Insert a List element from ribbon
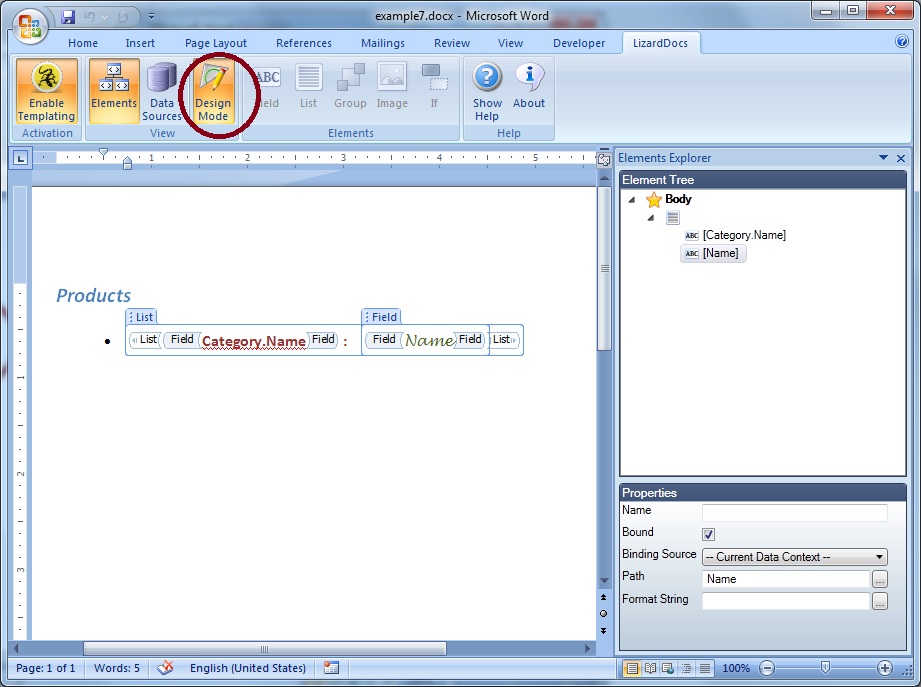The height and width of the screenshot is (687, 921). pyautogui.click(x=308, y=86)
